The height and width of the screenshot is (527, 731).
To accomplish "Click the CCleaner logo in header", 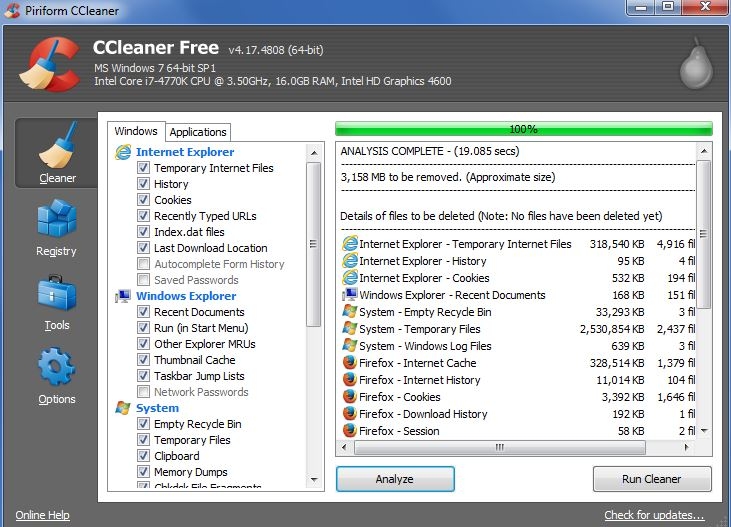I will (50, 64).
